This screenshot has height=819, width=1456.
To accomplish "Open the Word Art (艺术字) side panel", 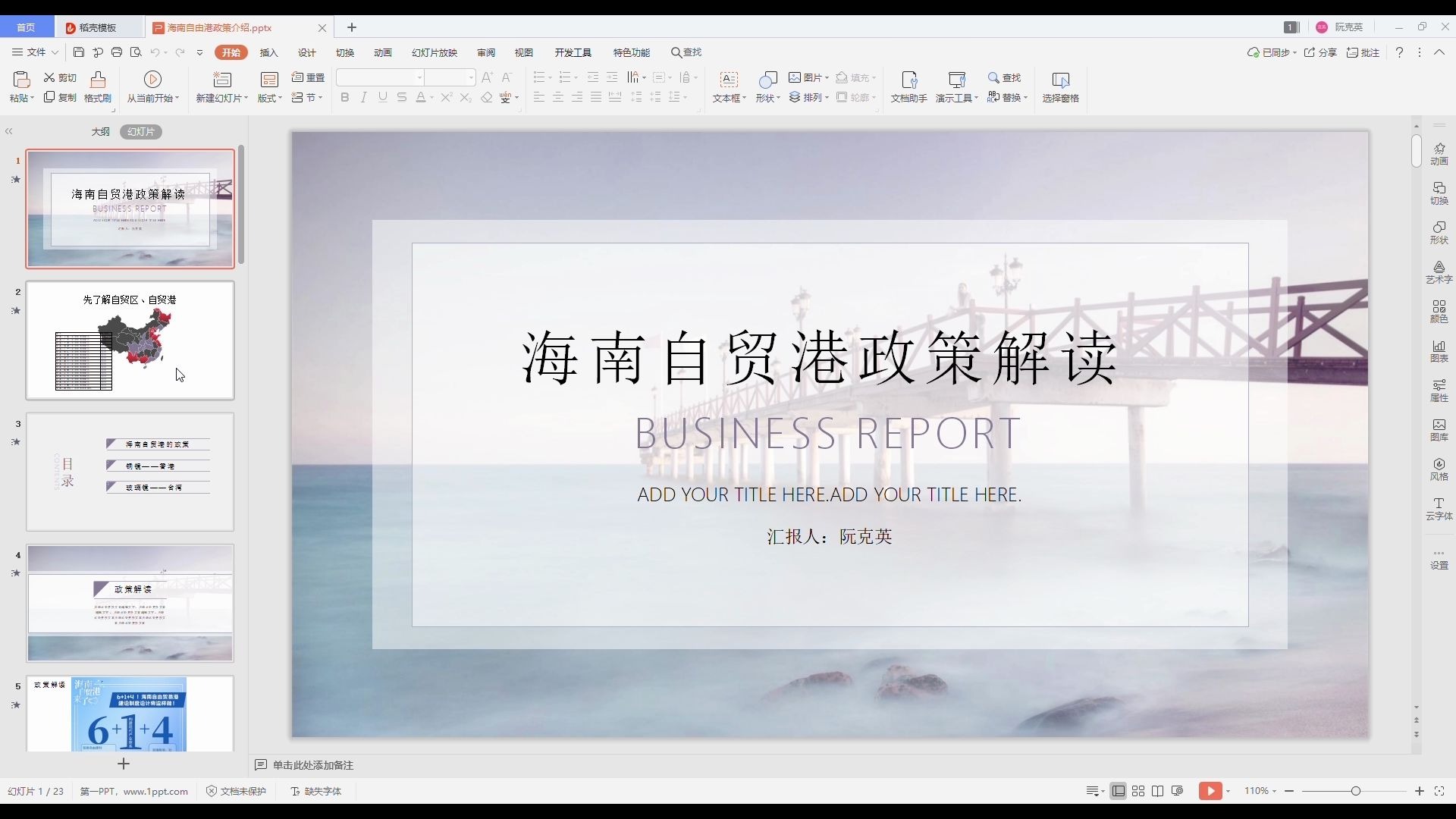I will point(1439,271).
